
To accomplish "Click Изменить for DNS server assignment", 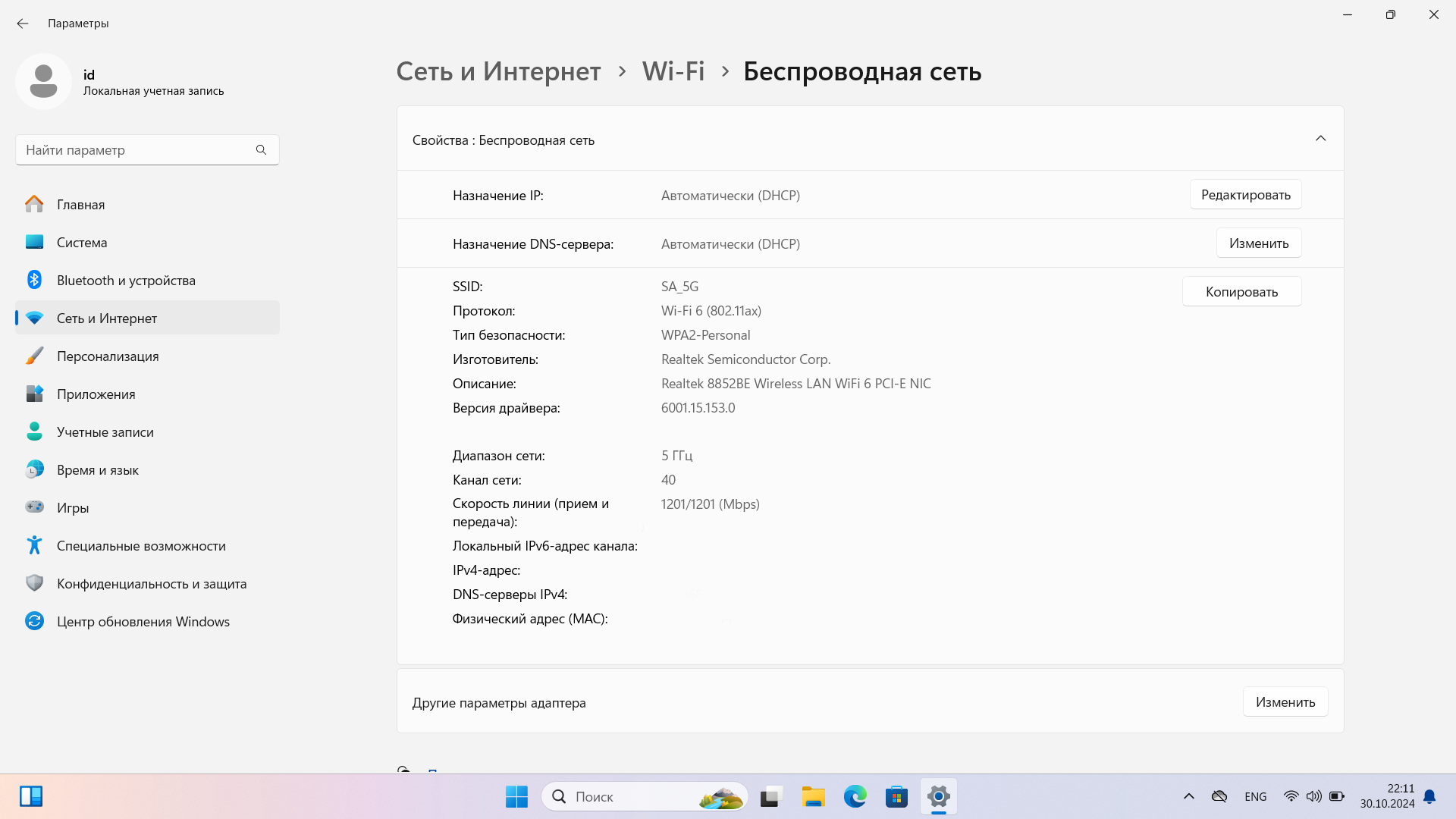I will pyautogui.click(x=1258, y=243).
